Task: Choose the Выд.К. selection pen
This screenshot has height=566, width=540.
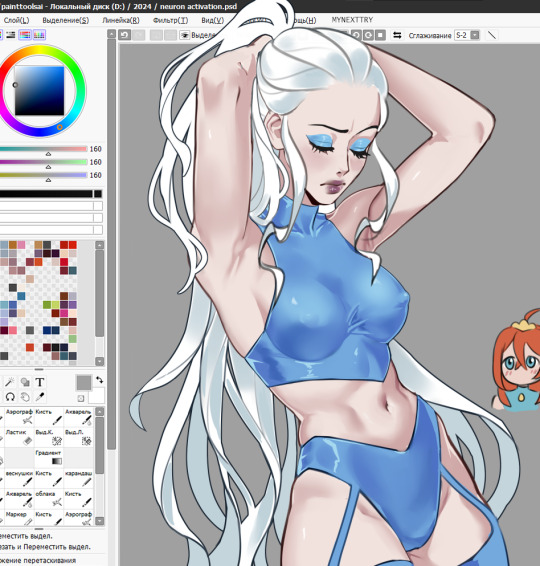Action: pos(48,437)
